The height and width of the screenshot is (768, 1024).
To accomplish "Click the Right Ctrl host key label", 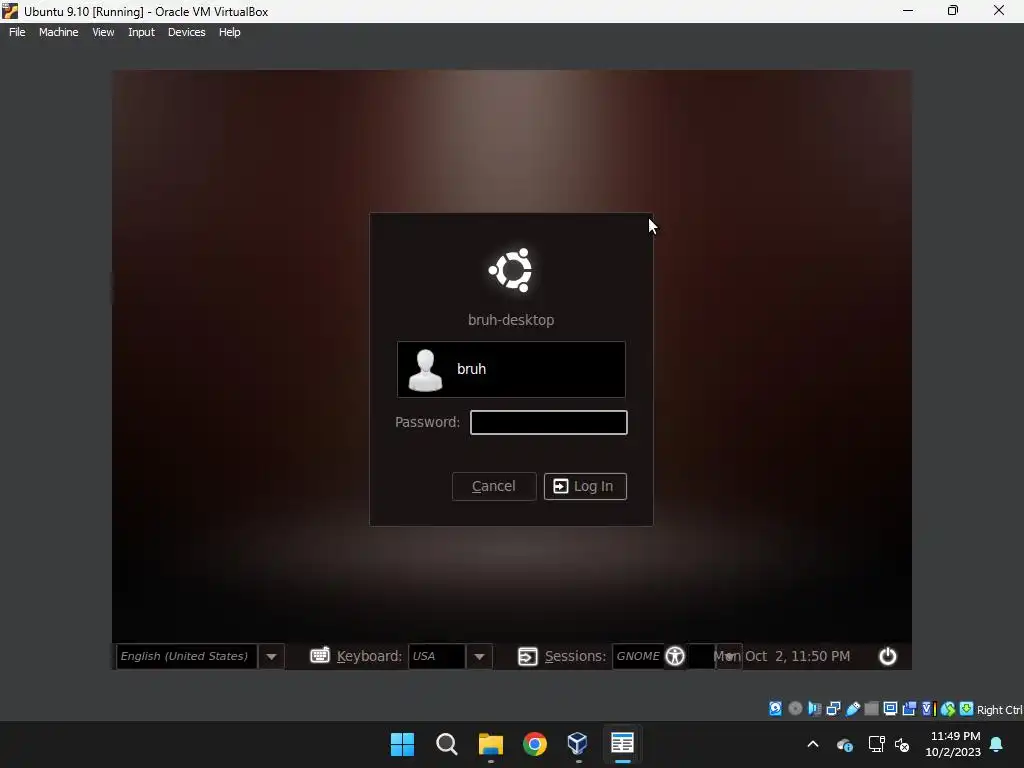I will pyautogui.click(x=1000, y=710).
